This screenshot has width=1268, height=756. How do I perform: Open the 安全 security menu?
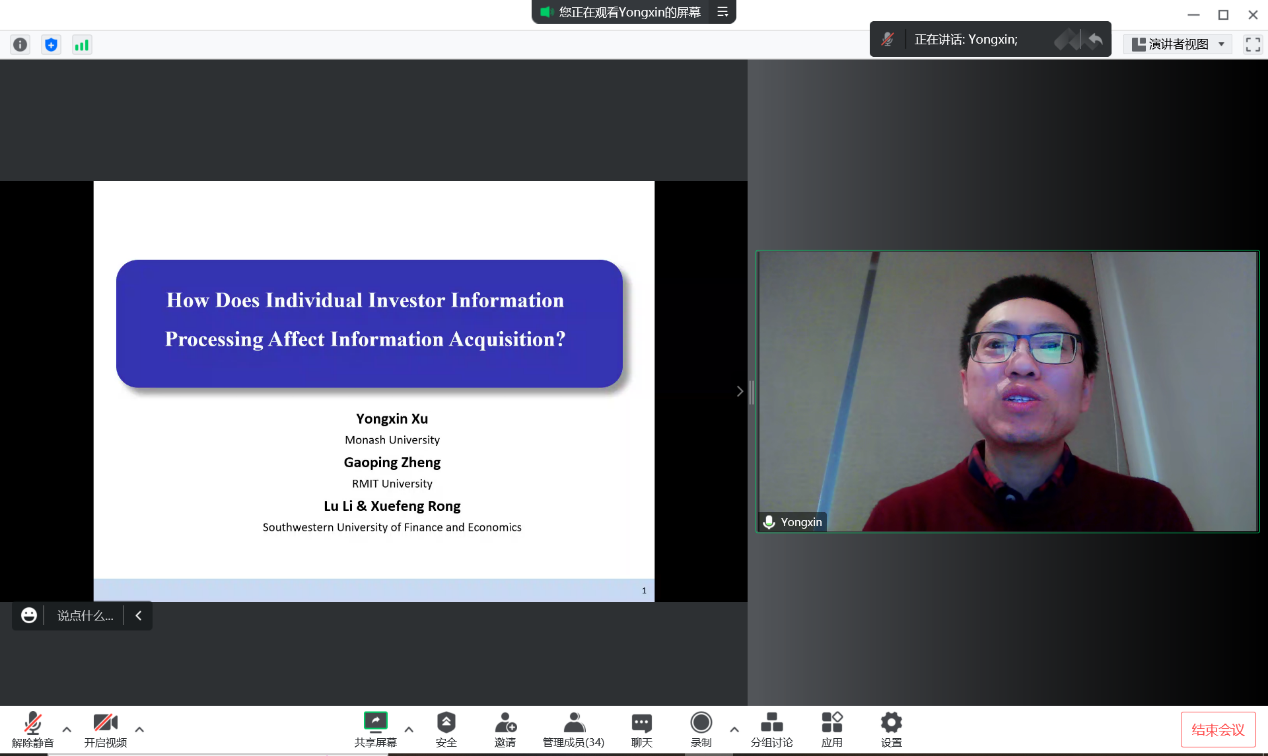pyautogui.click(x=446, y=729)
